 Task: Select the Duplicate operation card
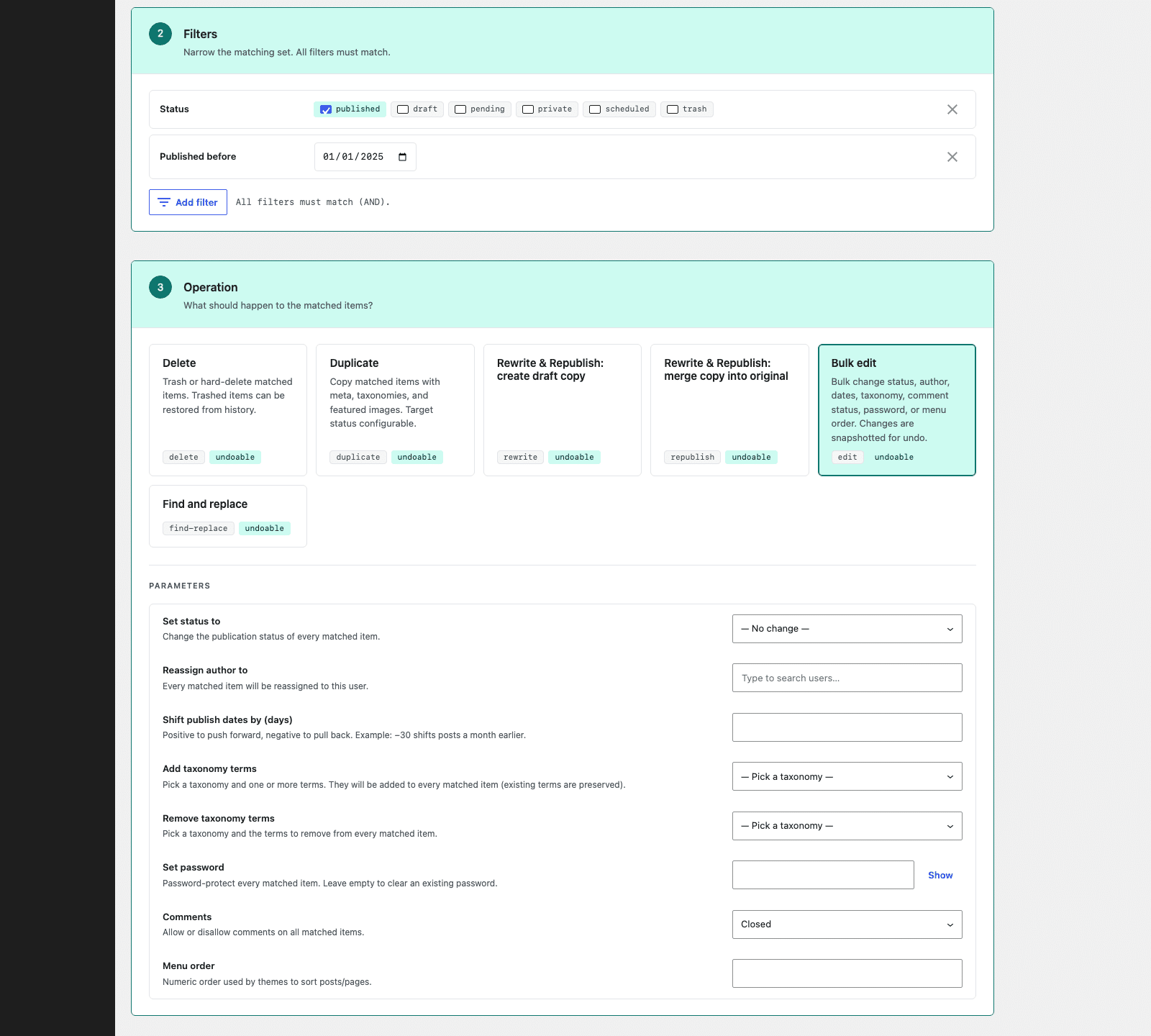point(395,410)
